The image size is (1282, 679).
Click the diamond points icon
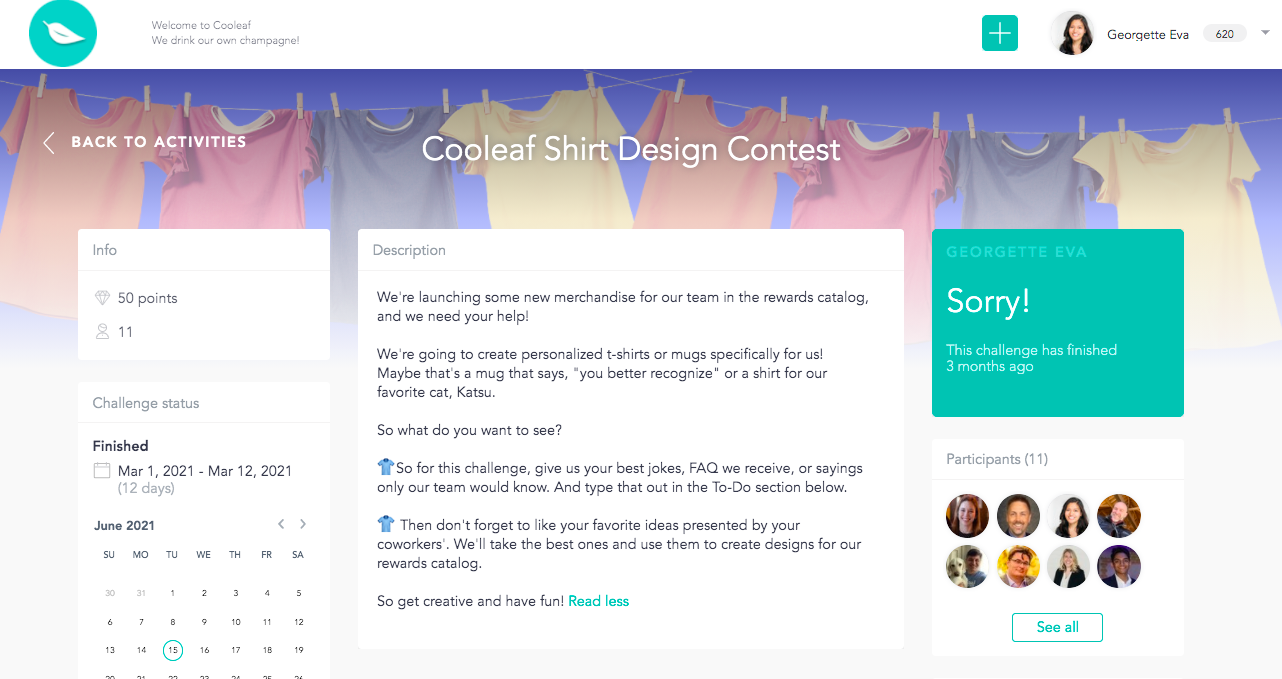click(x=102, y=298)
